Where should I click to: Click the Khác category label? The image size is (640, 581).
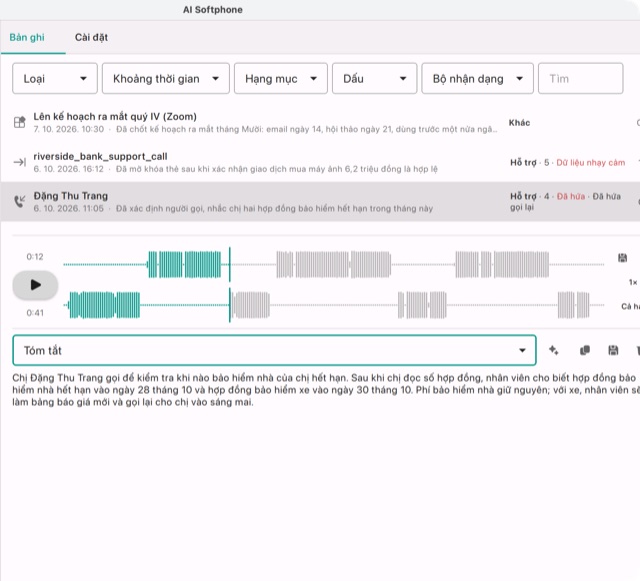(519, 122)
